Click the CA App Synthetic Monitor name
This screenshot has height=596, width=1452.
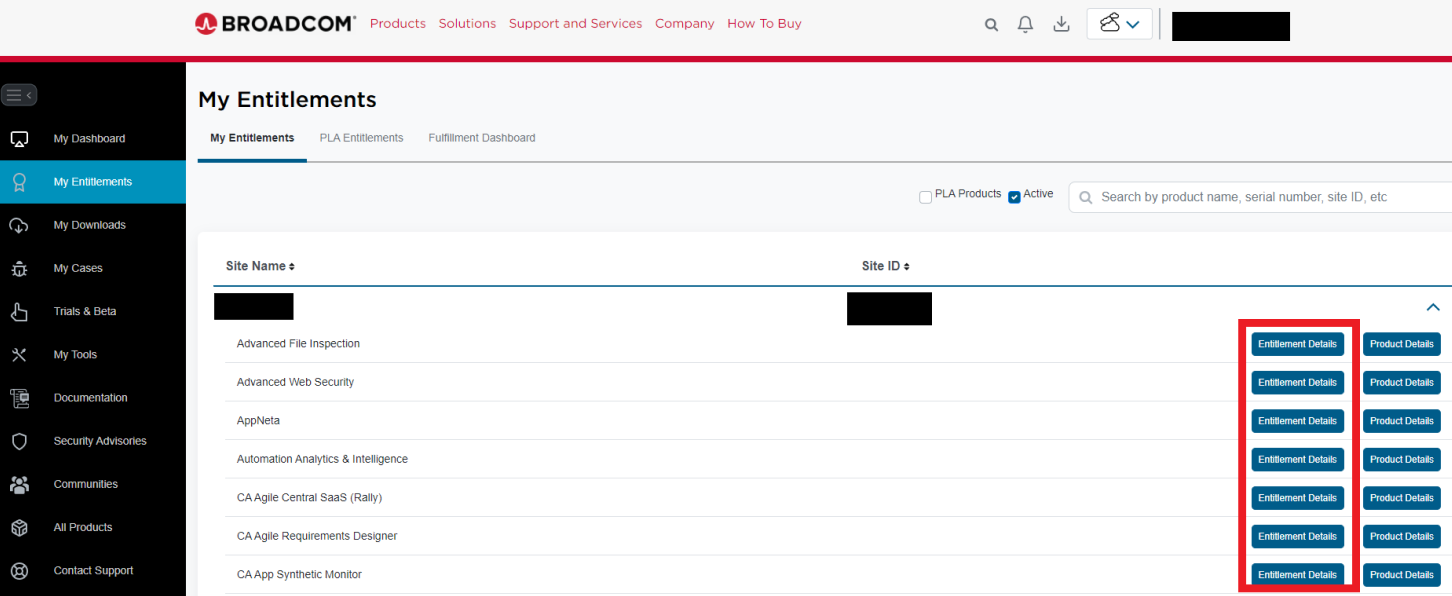[299, 575]
